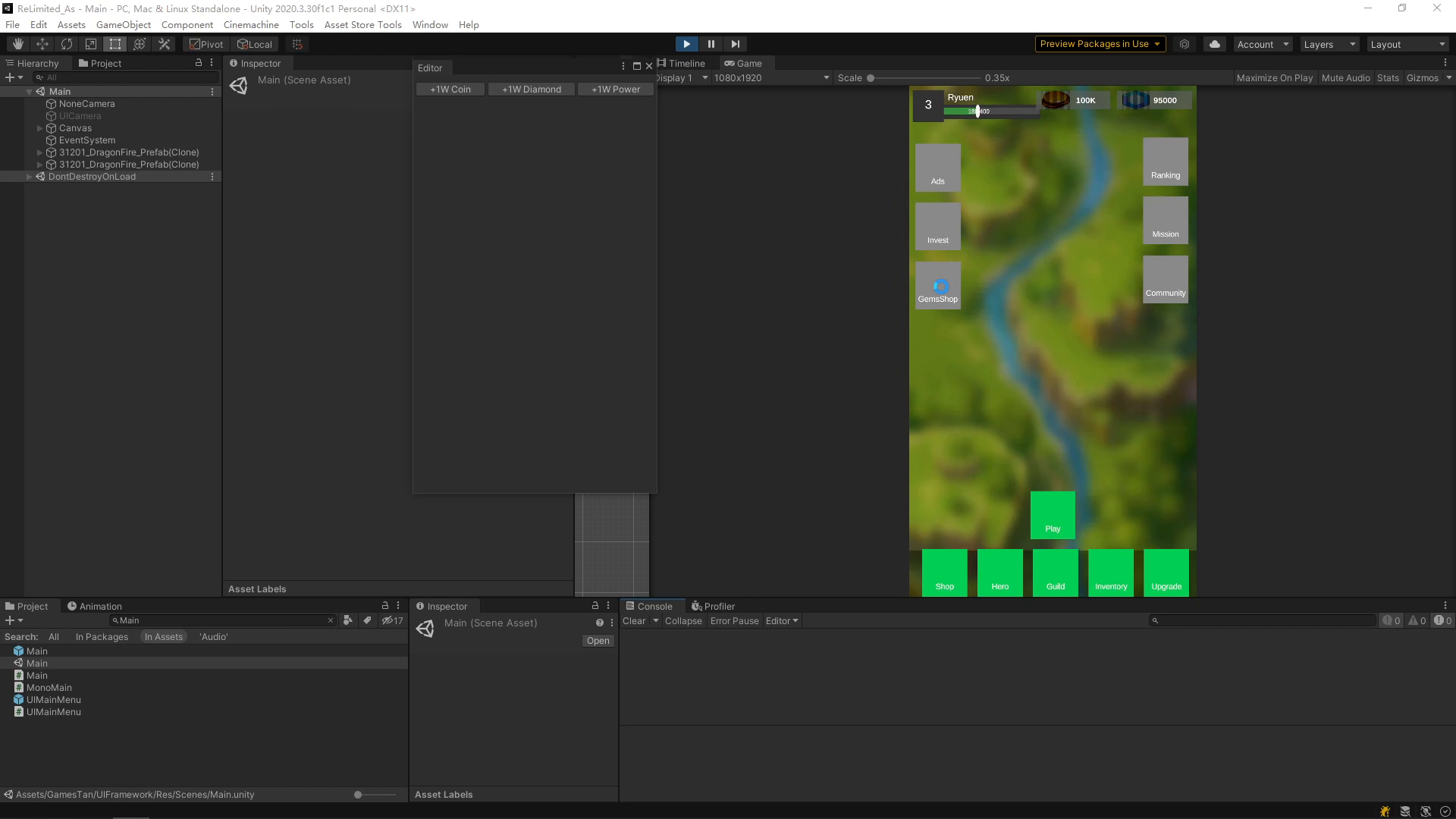Toggle grid snapping icon
Viewport: 1456px width, 819px height.
coord(297,44)
